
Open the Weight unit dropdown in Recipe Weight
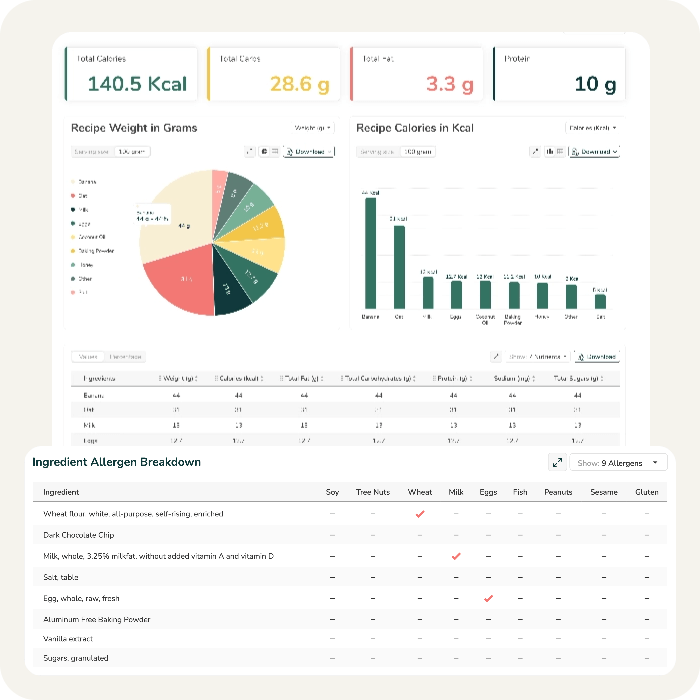click(313, 128)
